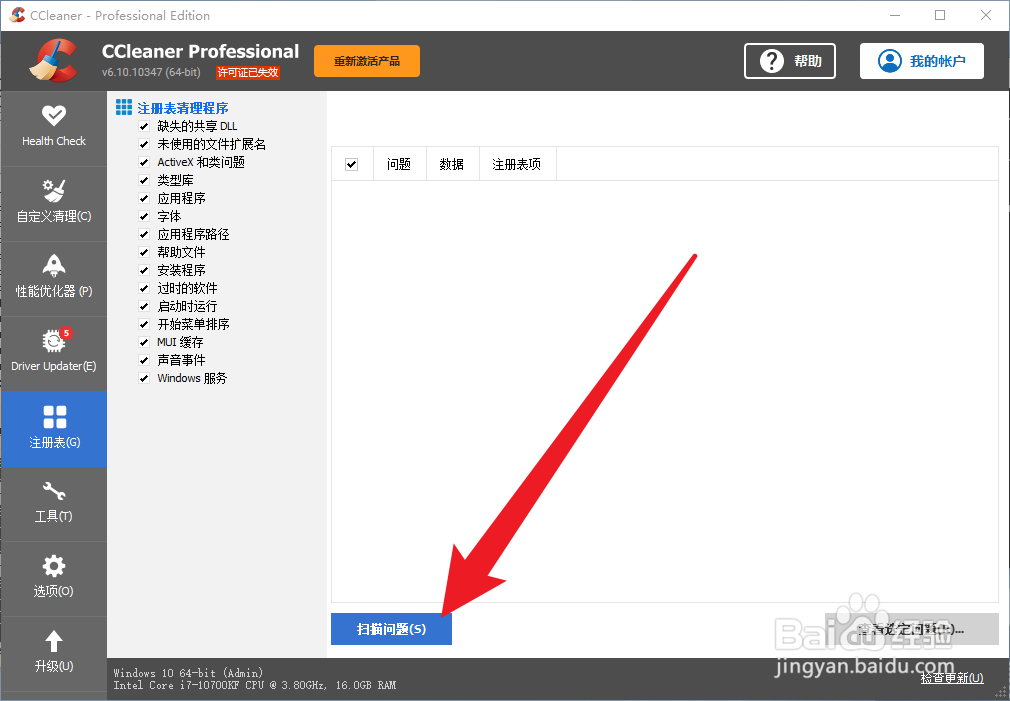The image size is (1010, 701).
Task: Toggle 声音事件 checkbox
Action: [x=144, y=360]
